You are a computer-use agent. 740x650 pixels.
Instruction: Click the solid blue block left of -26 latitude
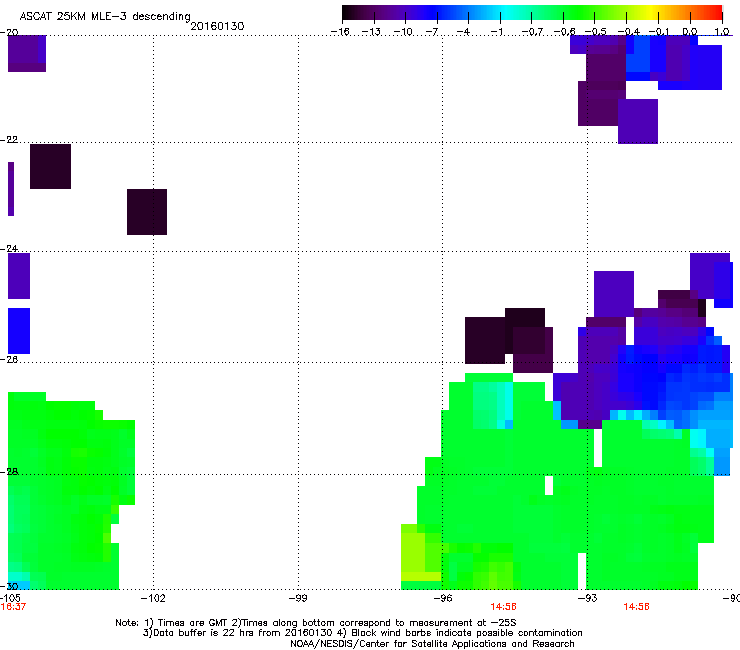(19, 331)
